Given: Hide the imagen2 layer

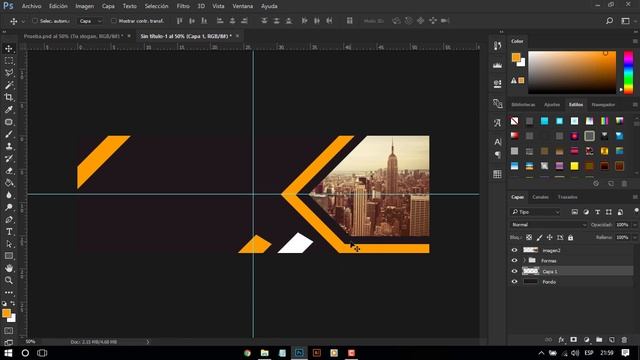Looking at the screenshot, I should 514,250.
